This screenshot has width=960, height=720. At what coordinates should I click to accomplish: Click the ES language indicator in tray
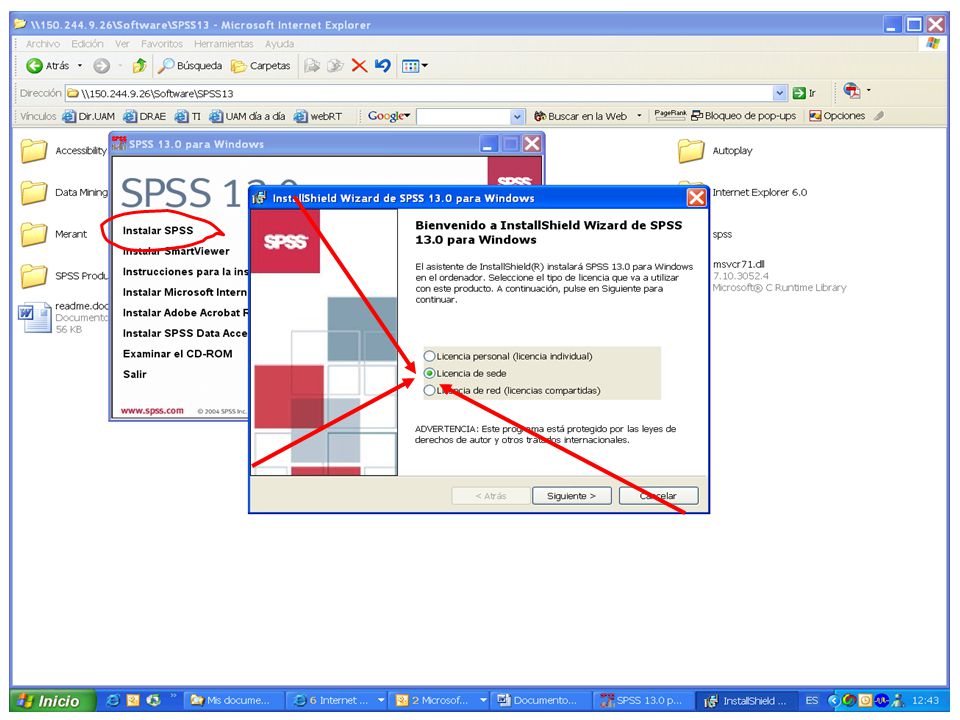tap(811, 700)
